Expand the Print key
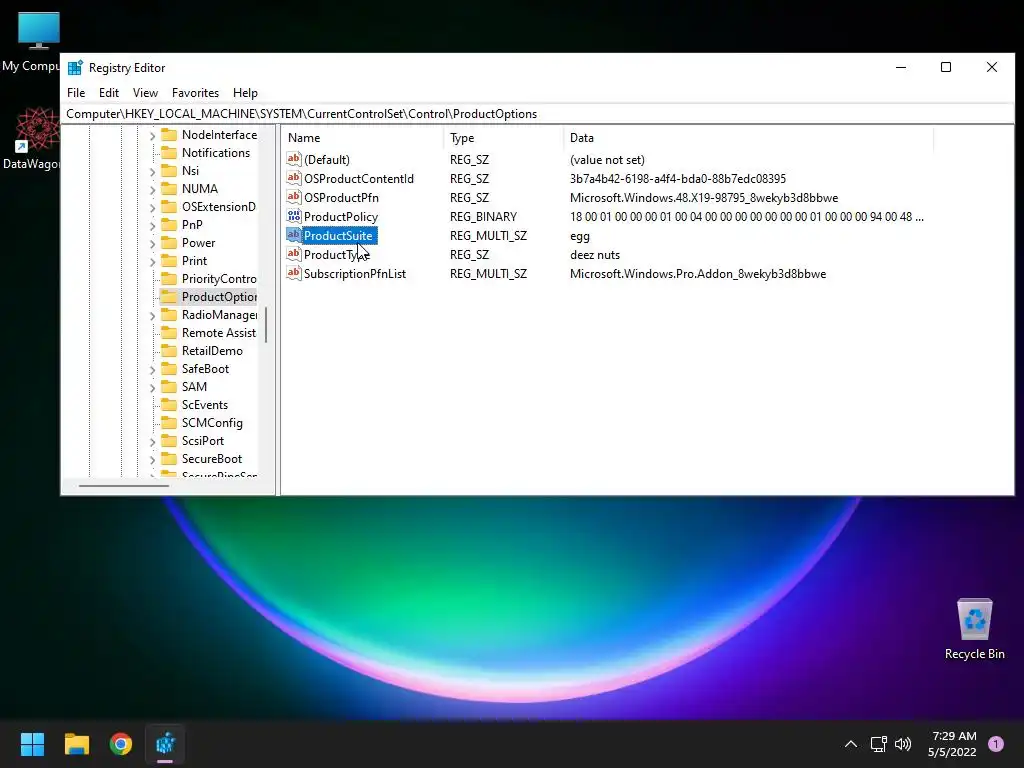Screen dimensions: 1024x768 (152, 261)
